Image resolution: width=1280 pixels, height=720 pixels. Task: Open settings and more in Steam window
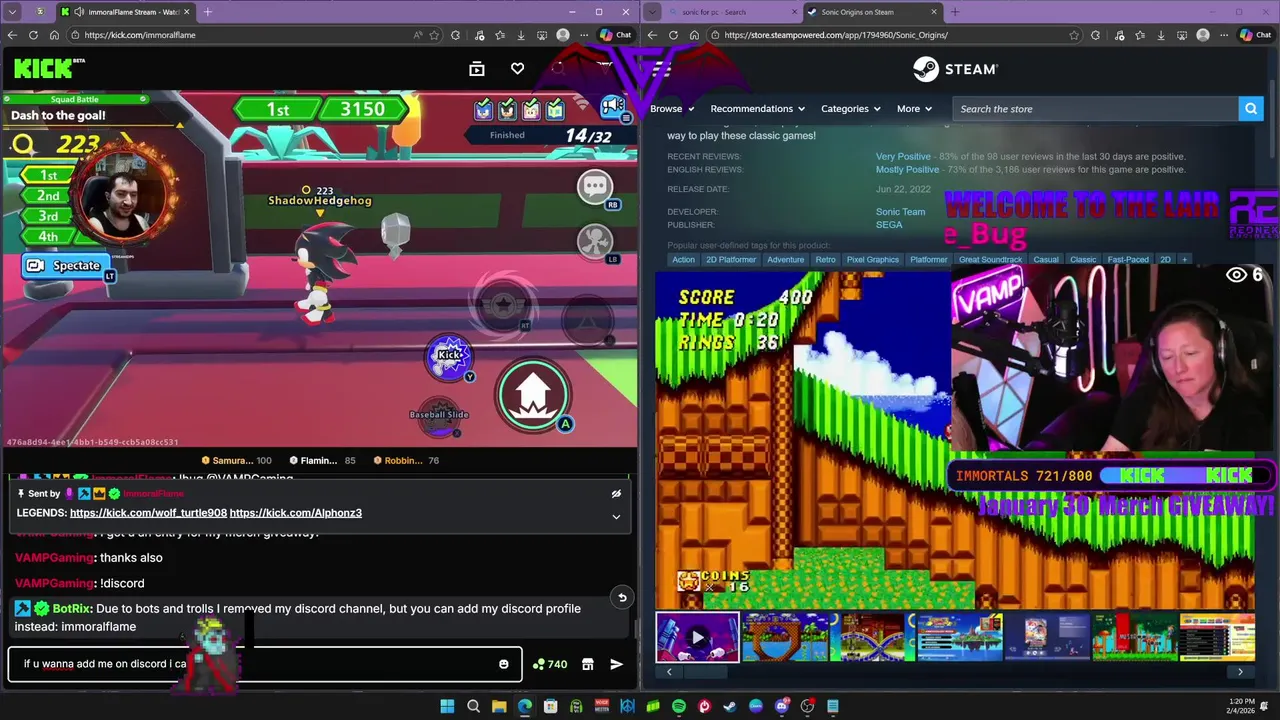point(1224,35)
